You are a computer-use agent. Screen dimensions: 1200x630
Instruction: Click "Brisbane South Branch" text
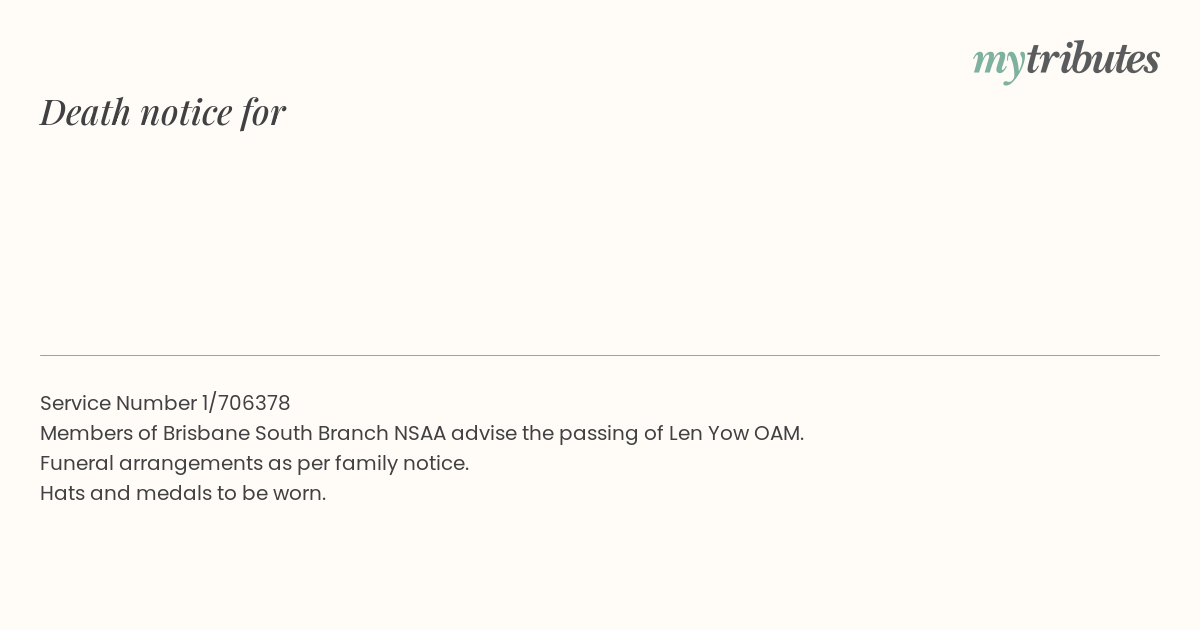(275, 433)
